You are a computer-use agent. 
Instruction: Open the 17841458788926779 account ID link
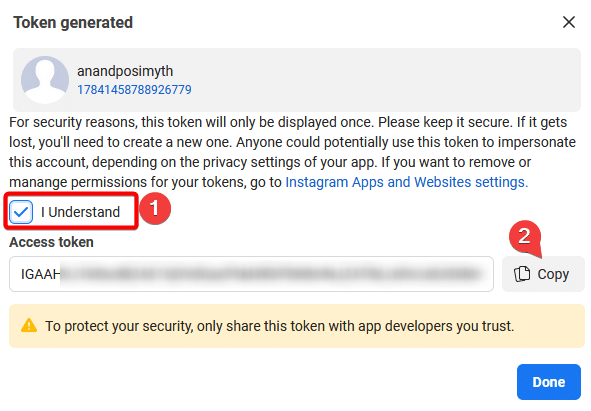pyautogui.click(x=134, y=90)
